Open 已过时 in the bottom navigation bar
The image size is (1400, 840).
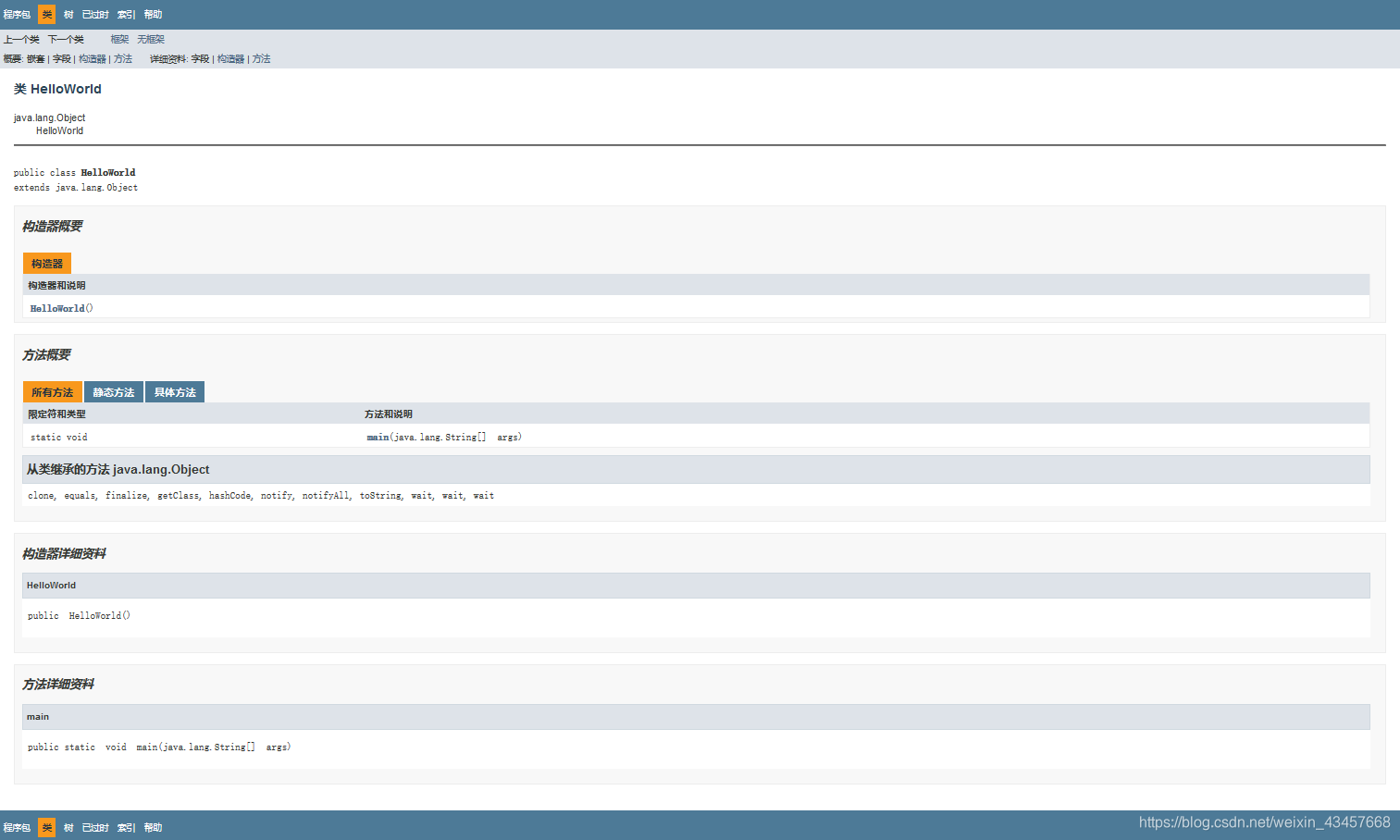[95, 828]
